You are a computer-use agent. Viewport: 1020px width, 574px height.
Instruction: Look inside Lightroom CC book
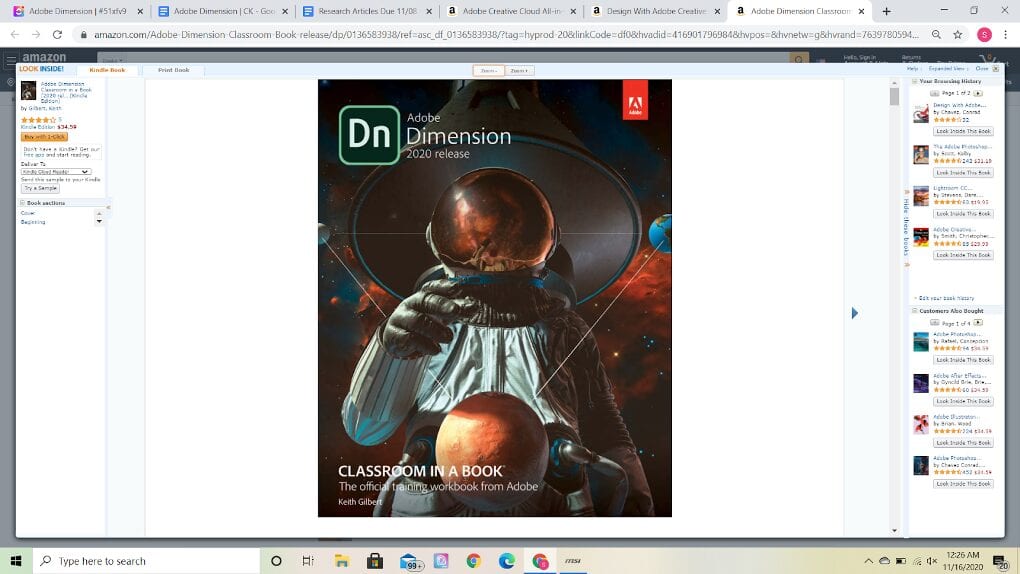pyautogui.click(x=963, y=213)
